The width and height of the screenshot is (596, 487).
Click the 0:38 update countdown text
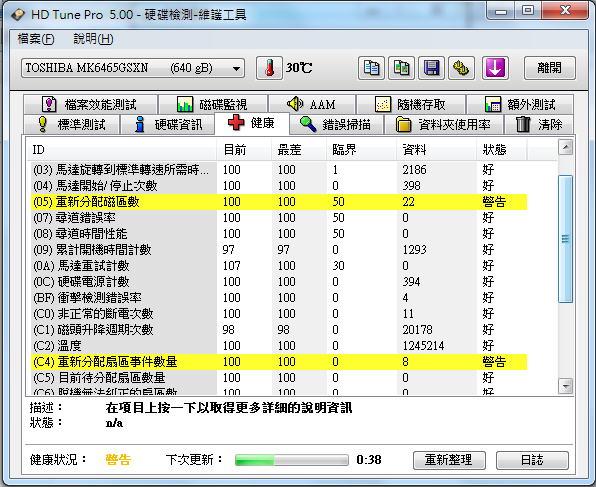tap(369, 460)
